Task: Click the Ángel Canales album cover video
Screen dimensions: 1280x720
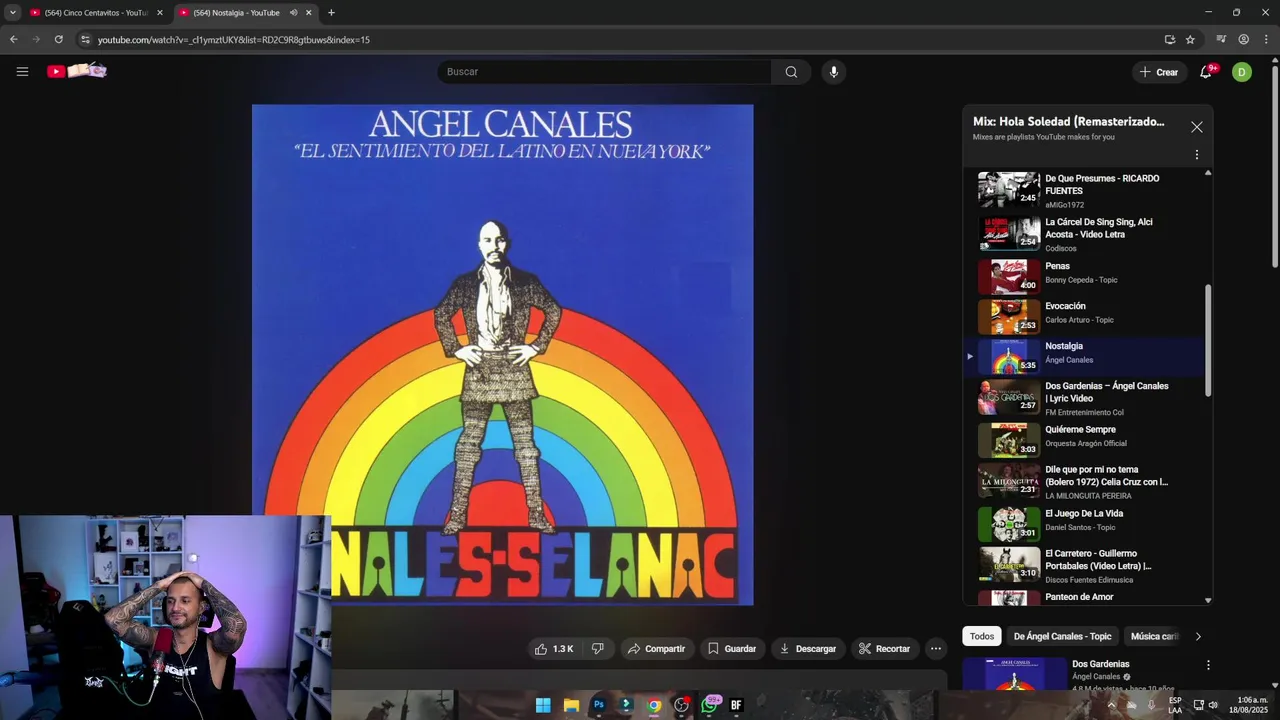Action: (503, 355)
